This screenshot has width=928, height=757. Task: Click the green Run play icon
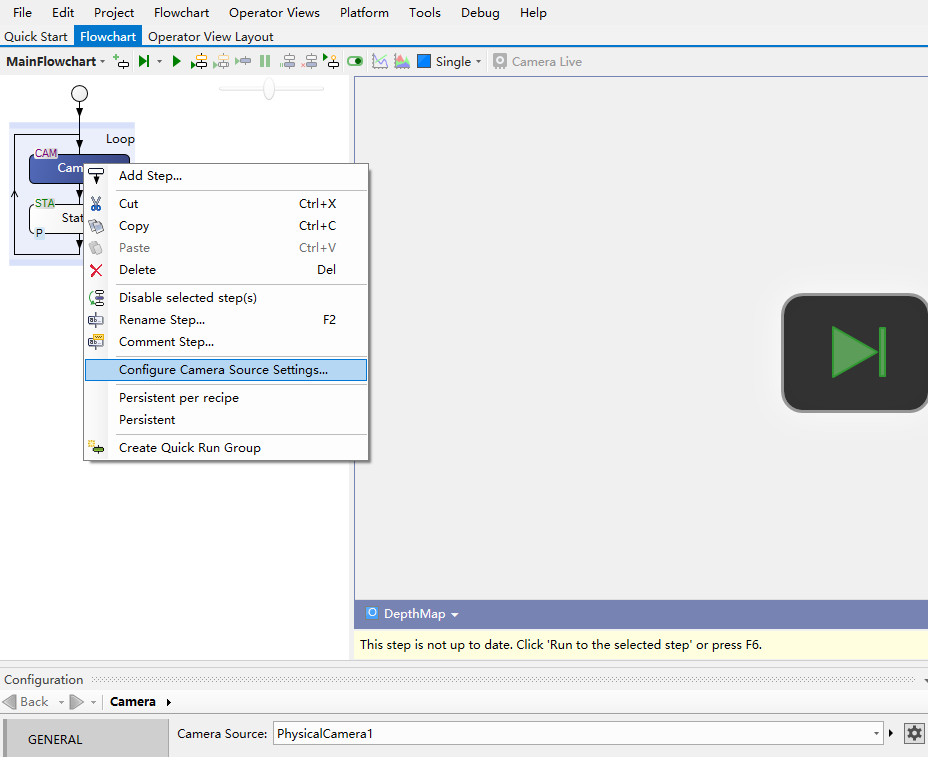click(177, 62)
